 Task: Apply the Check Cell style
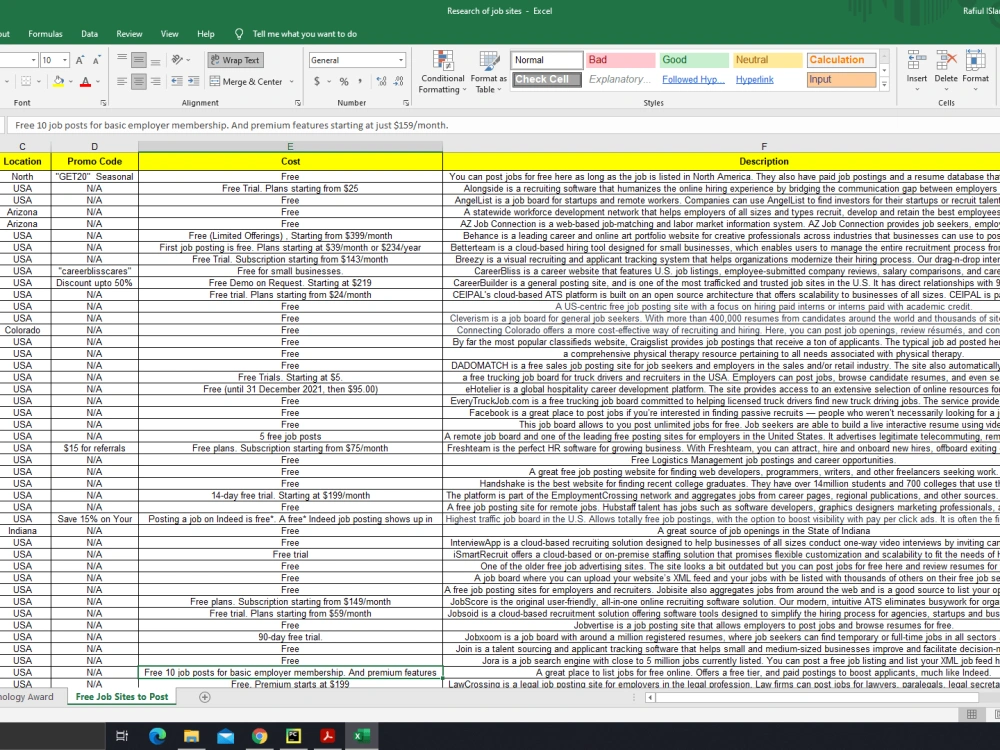(x=546, y=79)
